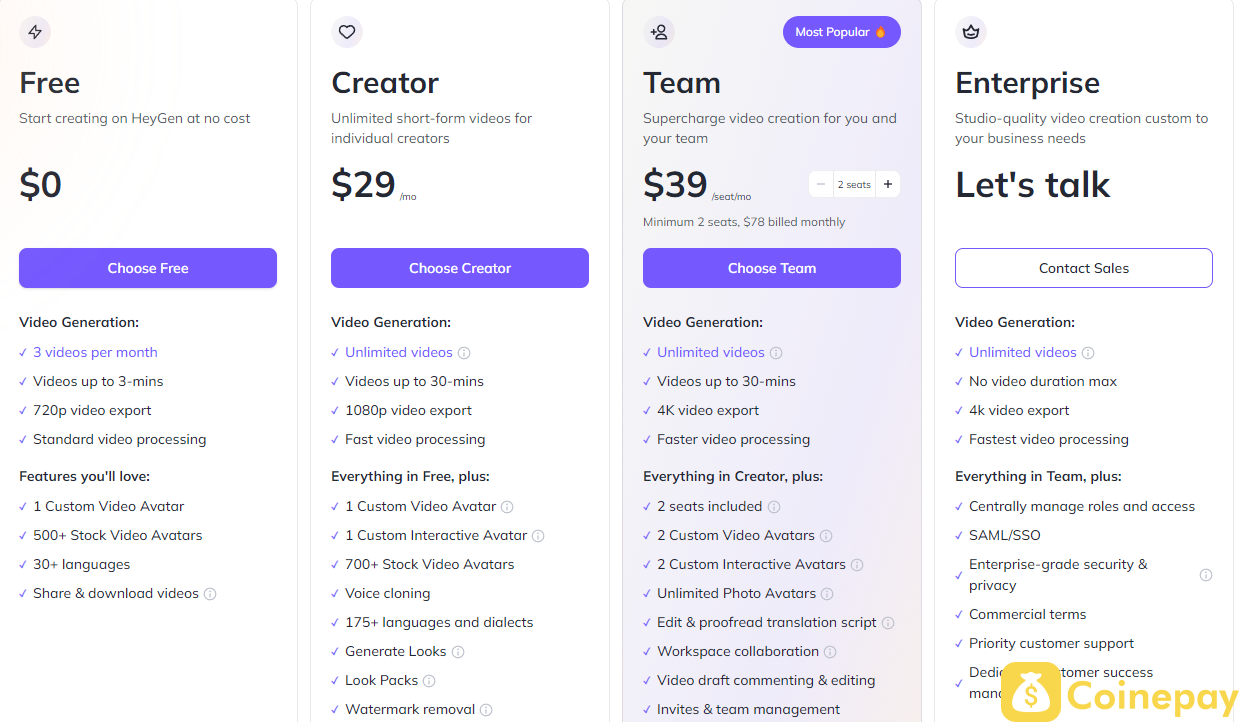The image size is (1239, 722).
Task: Click 3 videos per month link
Action: 95,352
